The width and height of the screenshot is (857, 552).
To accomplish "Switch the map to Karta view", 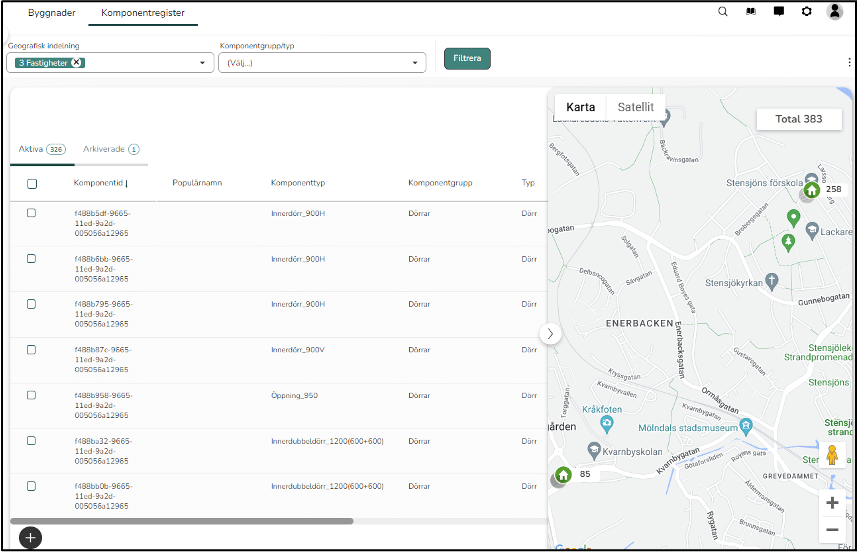I will (580, 107).
